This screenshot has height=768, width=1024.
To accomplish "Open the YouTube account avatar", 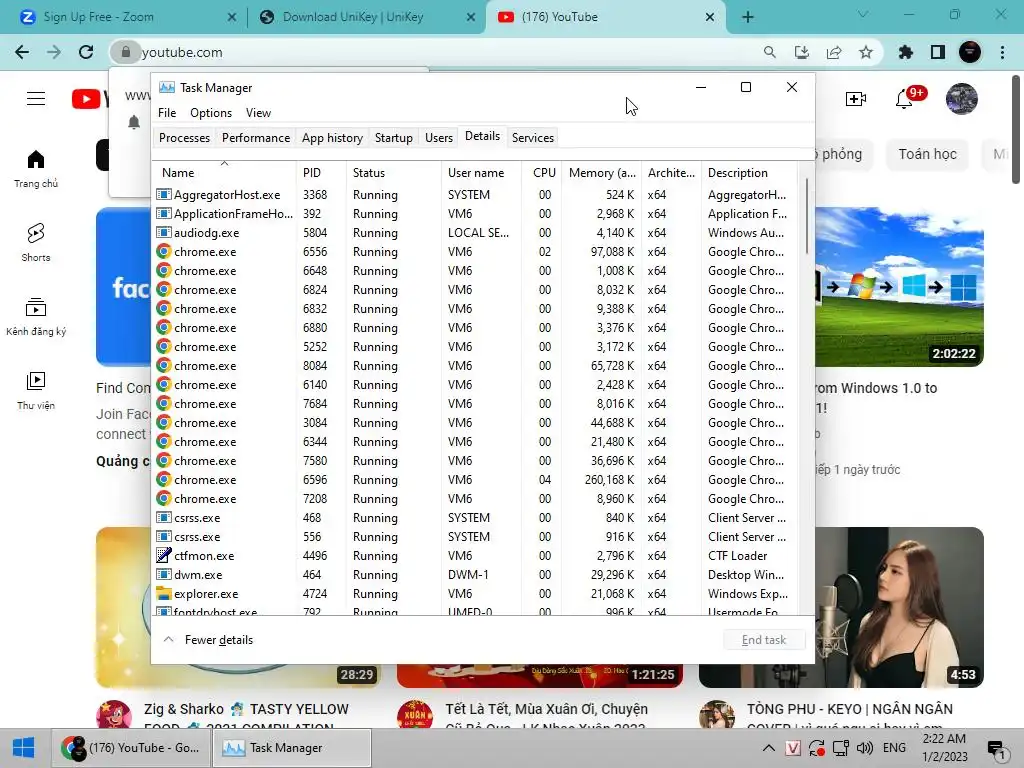I will tap(962, 99).
